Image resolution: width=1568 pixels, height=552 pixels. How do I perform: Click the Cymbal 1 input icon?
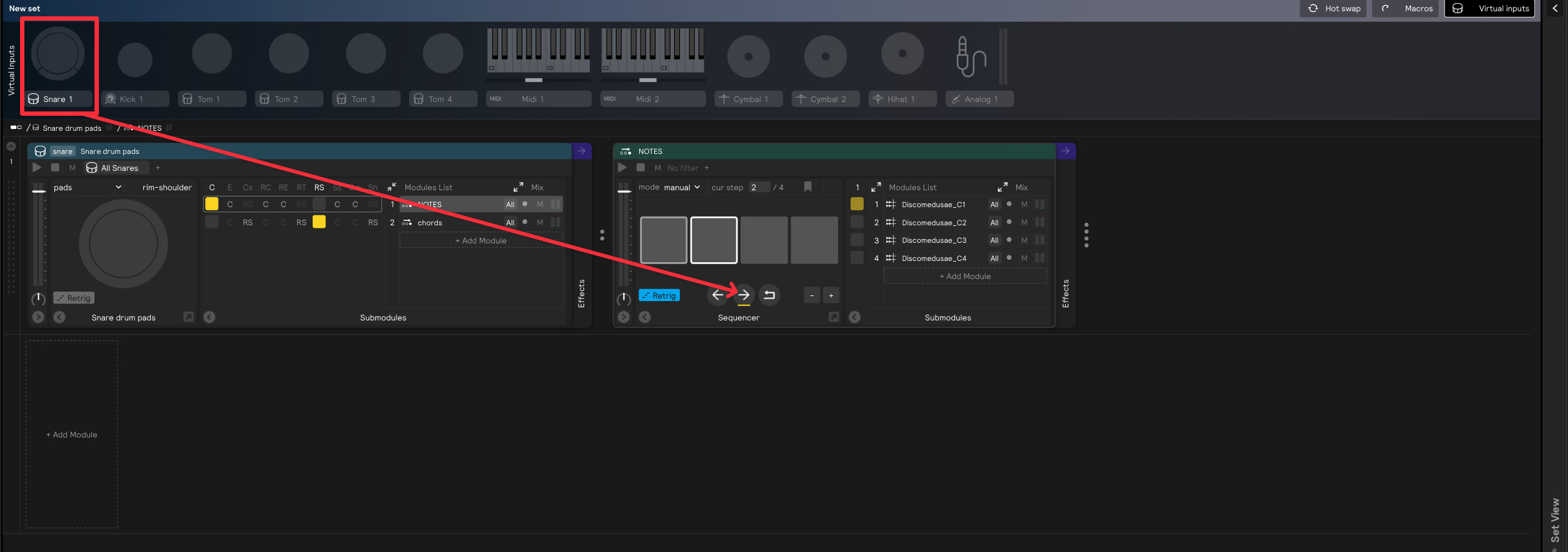point(748,56)
